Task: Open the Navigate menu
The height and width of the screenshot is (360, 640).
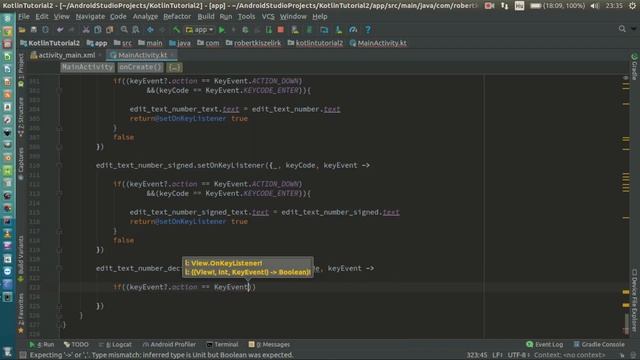Action: tap(90, 17)
